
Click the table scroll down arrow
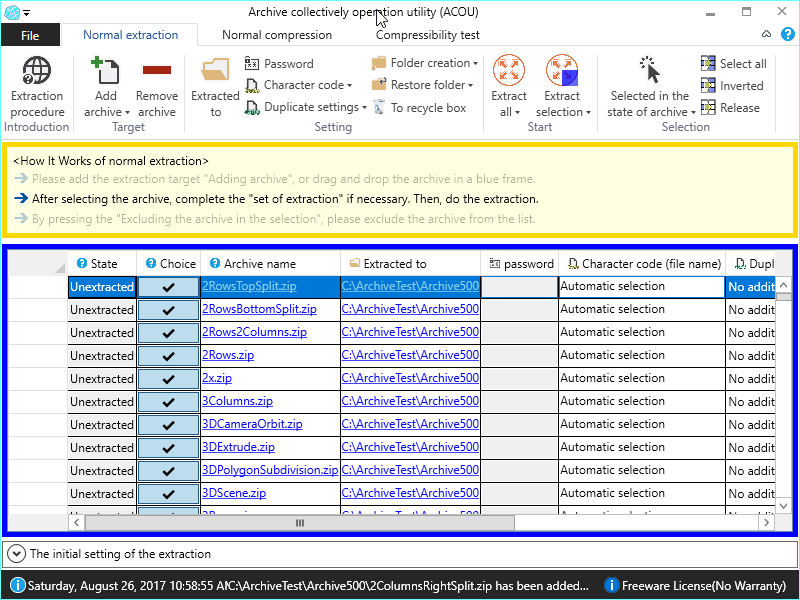tap(784, 506)
